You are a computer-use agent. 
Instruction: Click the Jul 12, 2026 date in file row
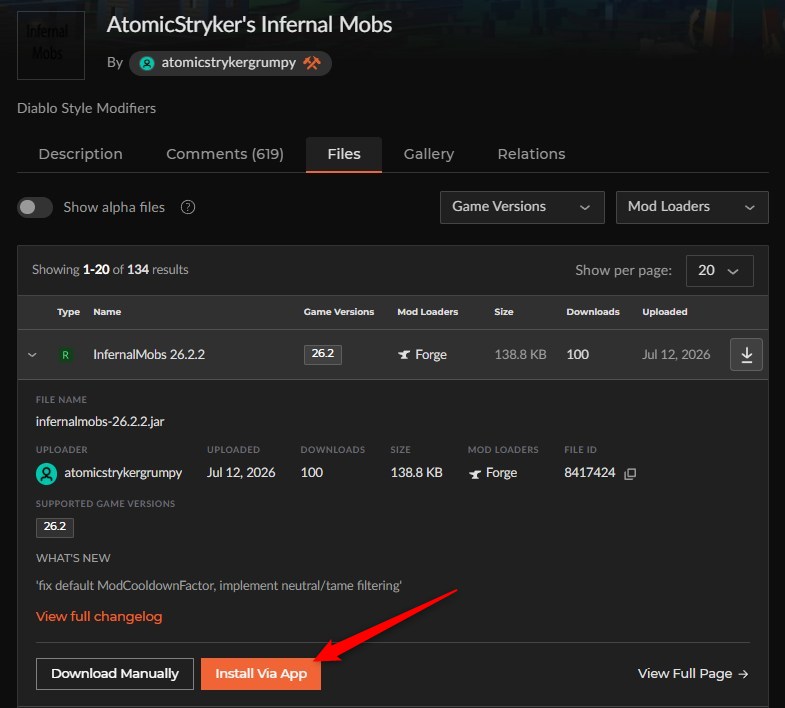click(676, 355)
